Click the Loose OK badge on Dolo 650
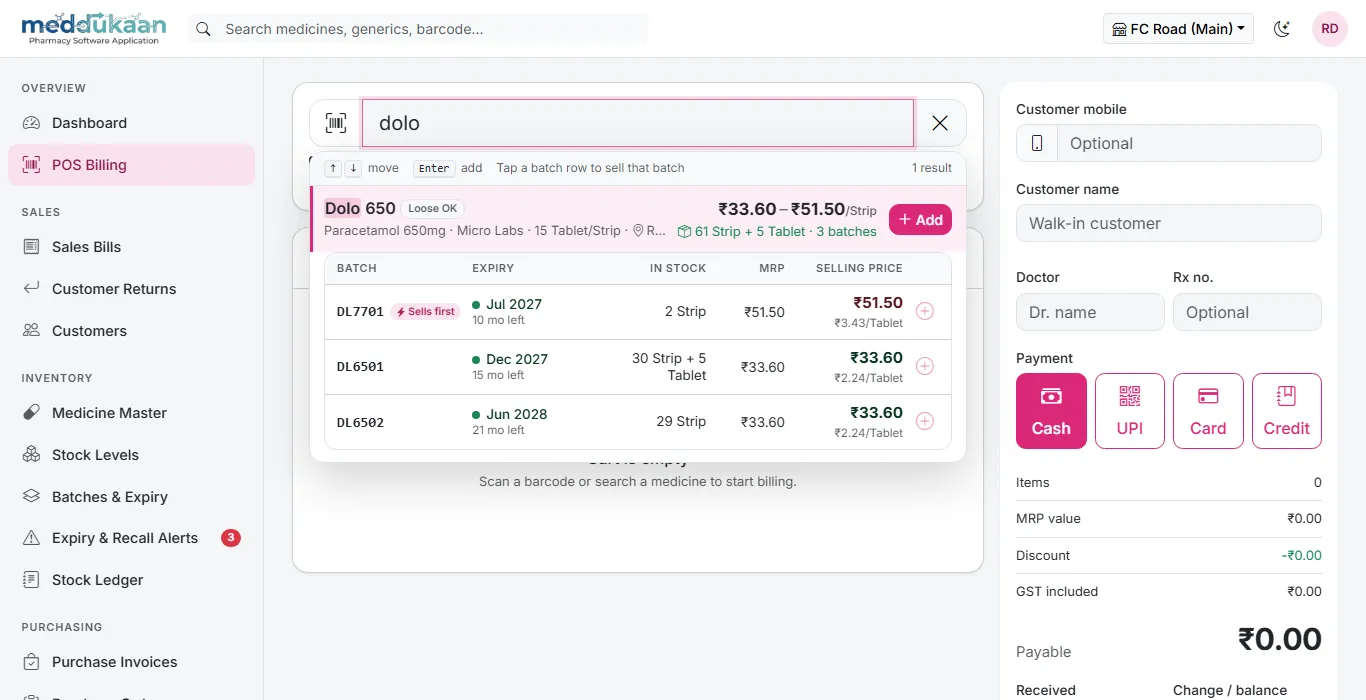Screen dimensions: 1366x700 click(433, 208)
